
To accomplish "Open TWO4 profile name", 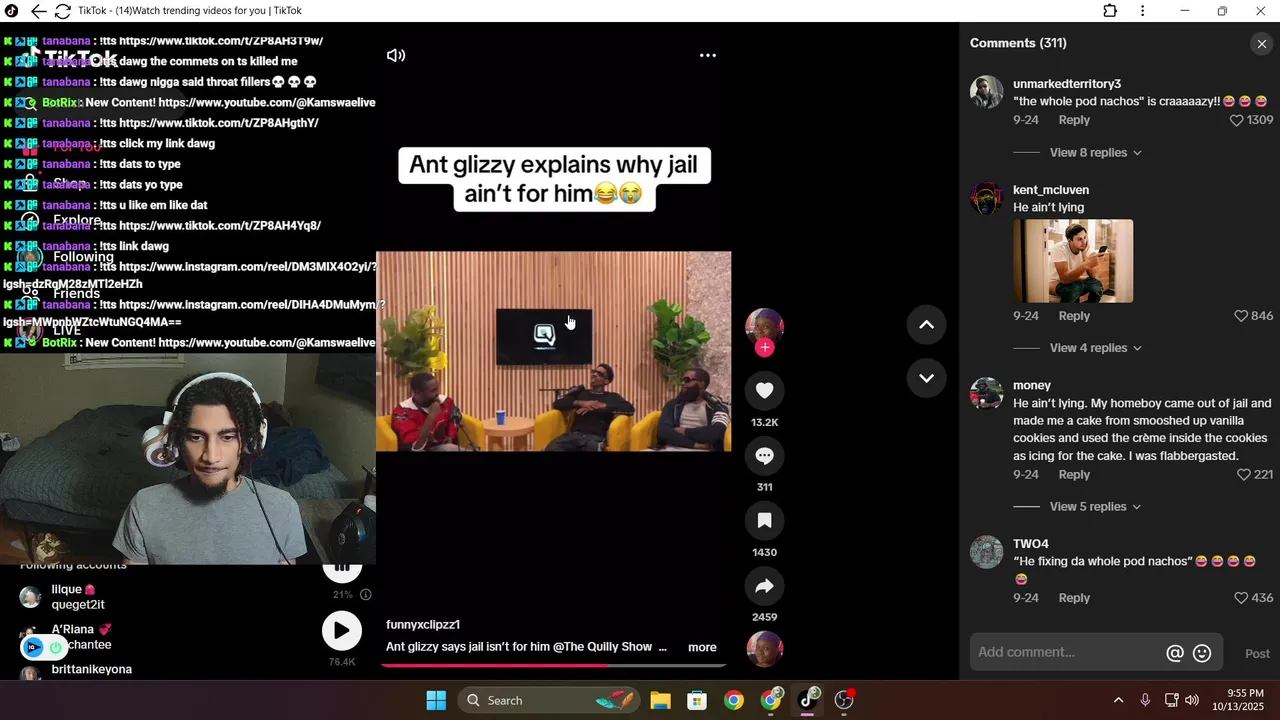I will [1031, 544].
